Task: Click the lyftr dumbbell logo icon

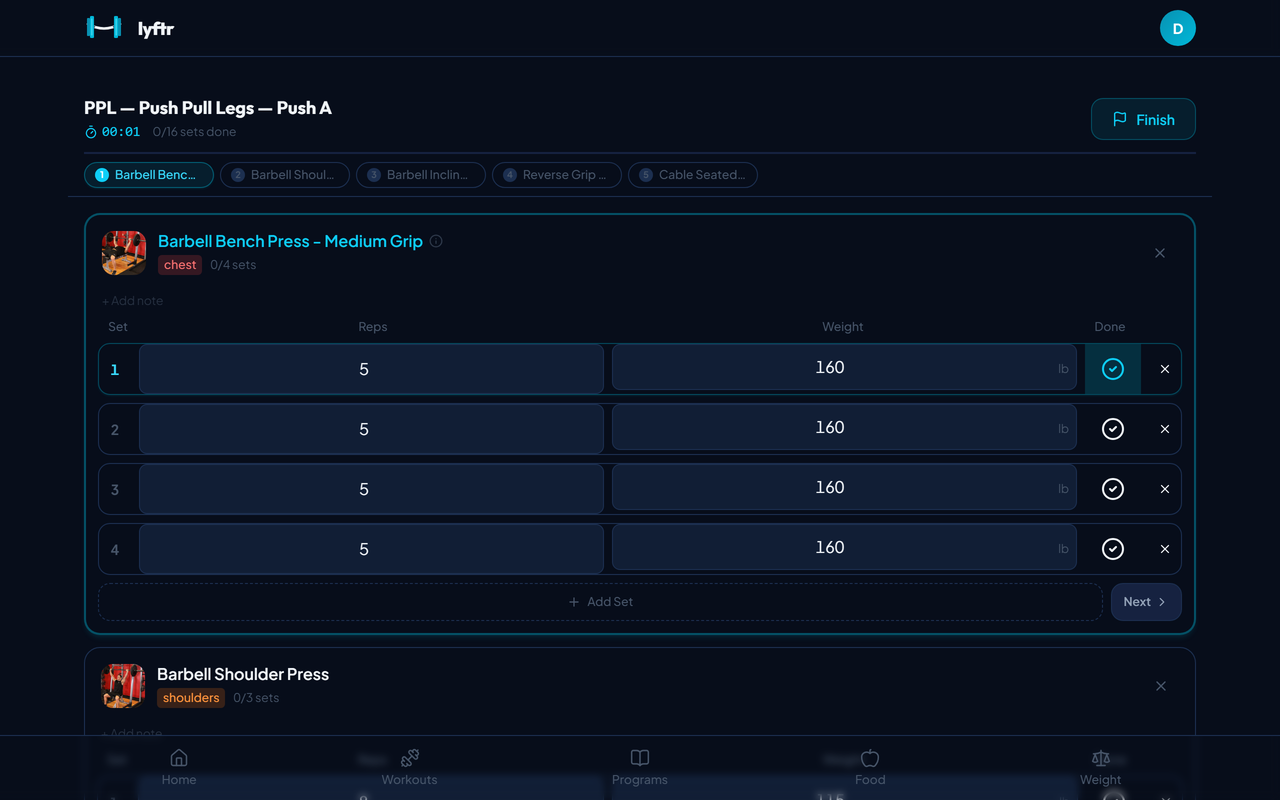Action: [104, 28]
